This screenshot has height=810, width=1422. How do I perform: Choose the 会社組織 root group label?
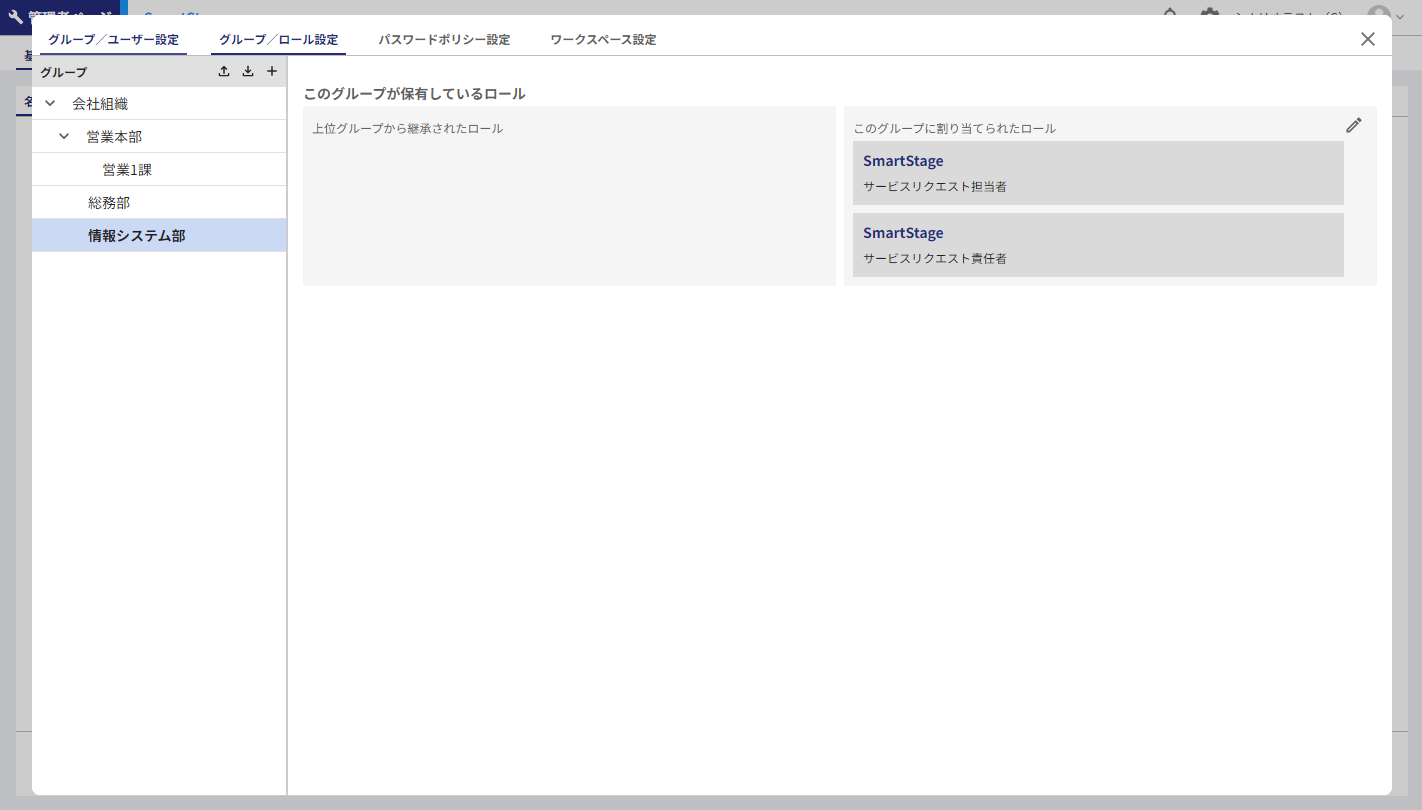tap(100, 103)
